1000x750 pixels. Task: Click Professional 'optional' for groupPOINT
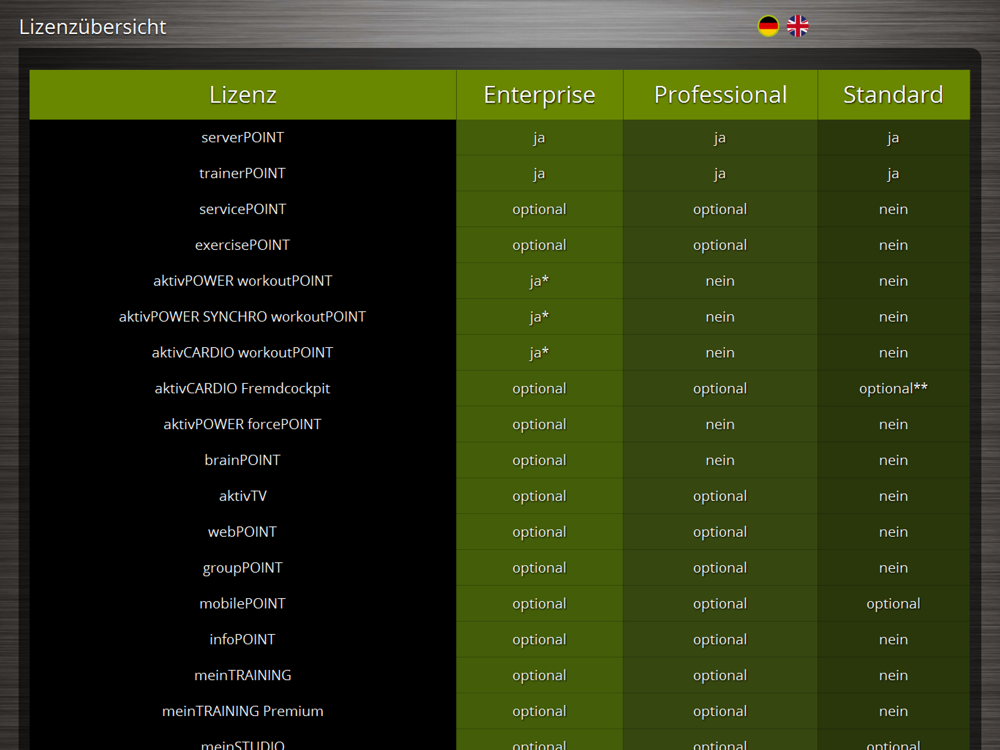pyautogui.click(x=720, y=568)
